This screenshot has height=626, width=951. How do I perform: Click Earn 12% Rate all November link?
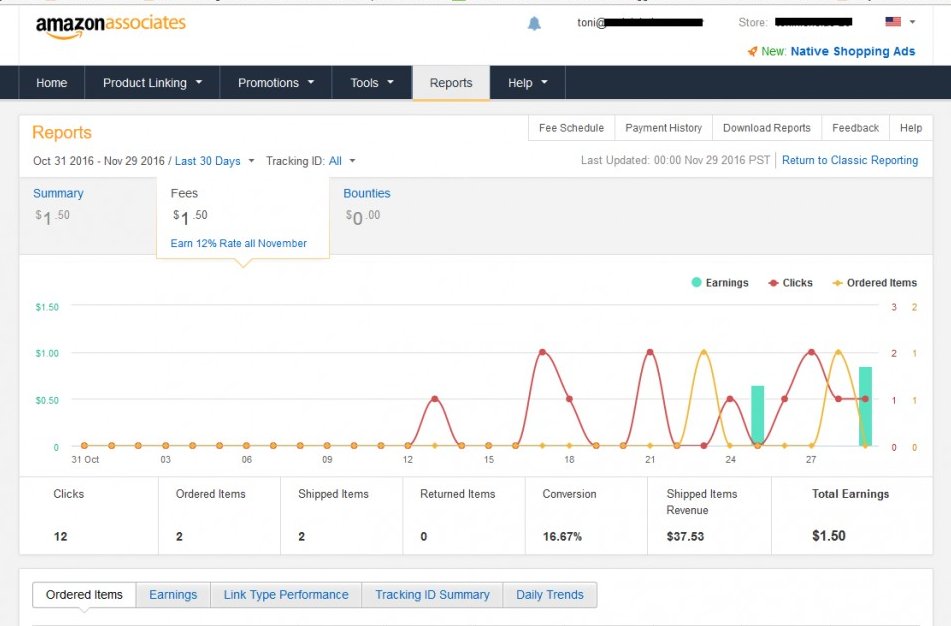238,243
